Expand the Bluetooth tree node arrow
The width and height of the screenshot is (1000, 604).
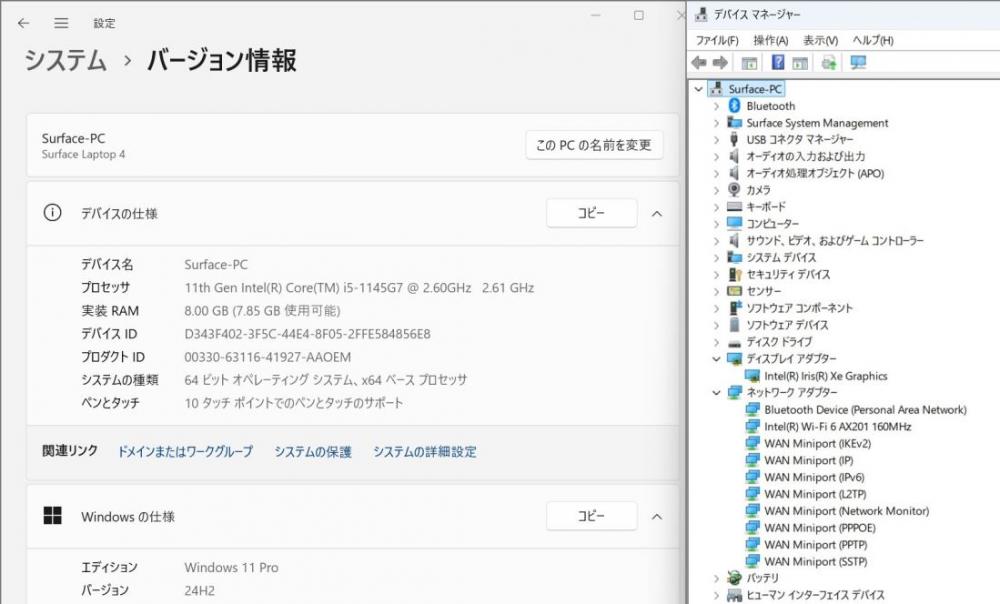[x=716, y=106]
